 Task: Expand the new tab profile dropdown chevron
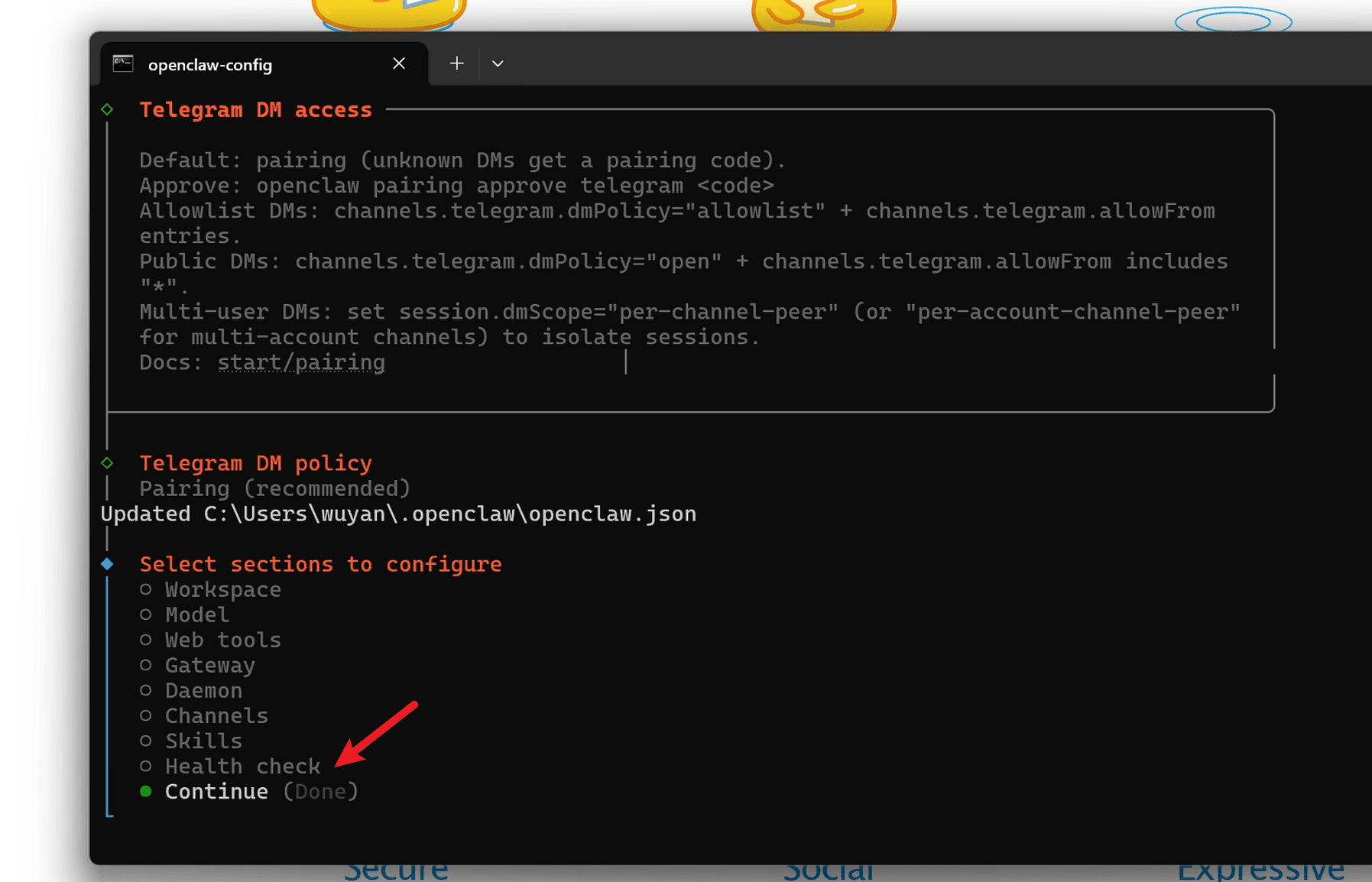click(498, 63)
